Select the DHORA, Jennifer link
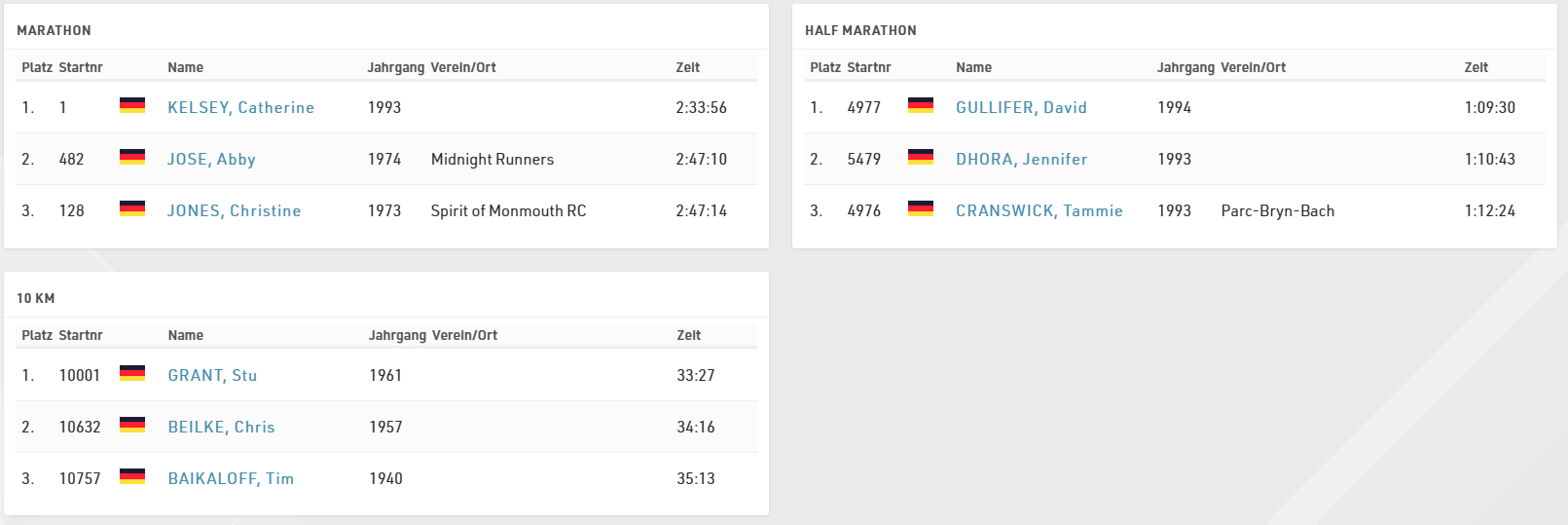1568x525 pixels. [x=1021, y=159]
